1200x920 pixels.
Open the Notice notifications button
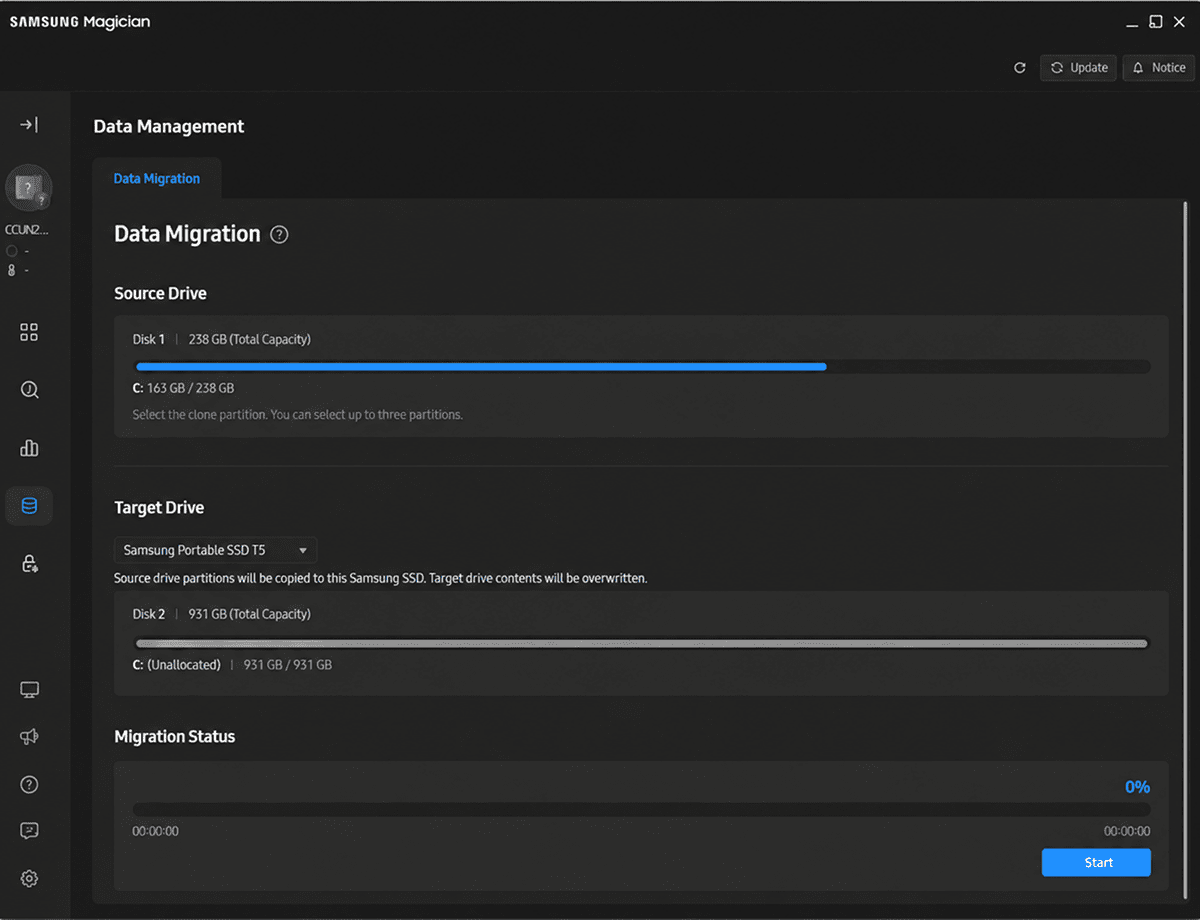(x=1158, y=68)
